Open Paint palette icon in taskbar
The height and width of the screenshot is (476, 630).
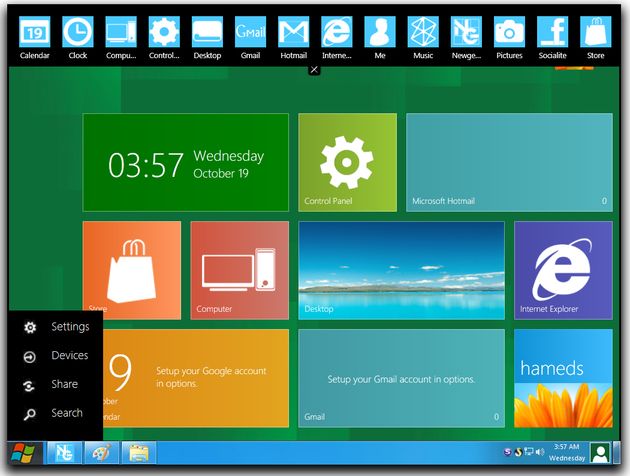tap(101, 453)
